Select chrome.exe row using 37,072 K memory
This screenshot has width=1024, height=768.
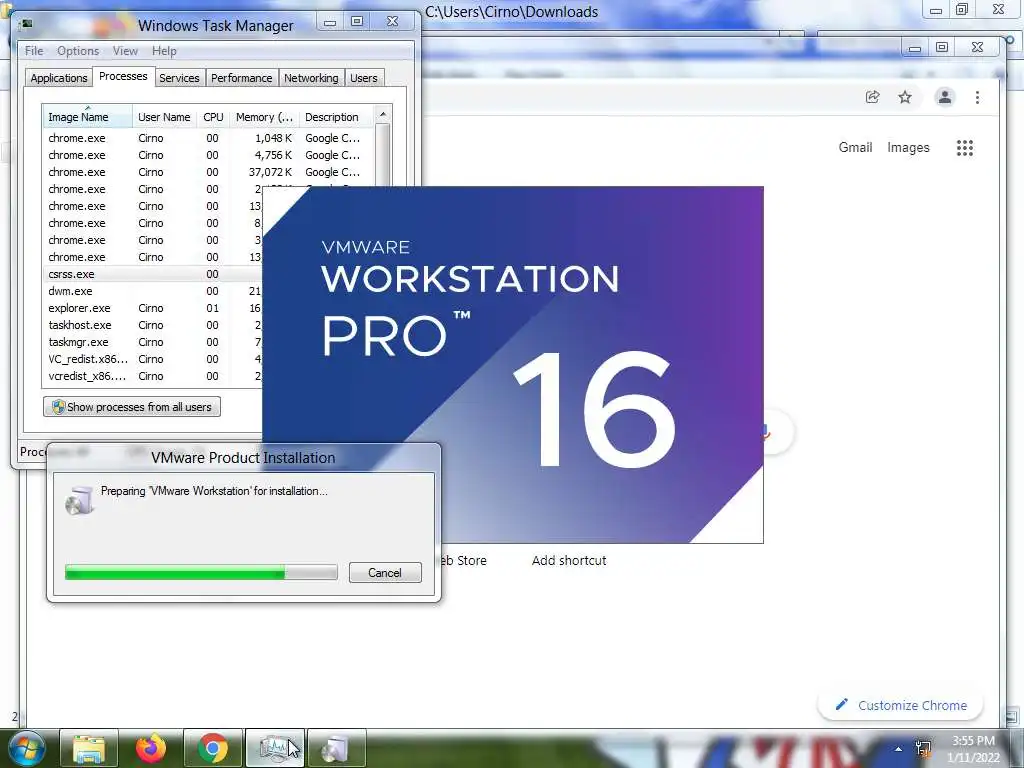(209, 172)
